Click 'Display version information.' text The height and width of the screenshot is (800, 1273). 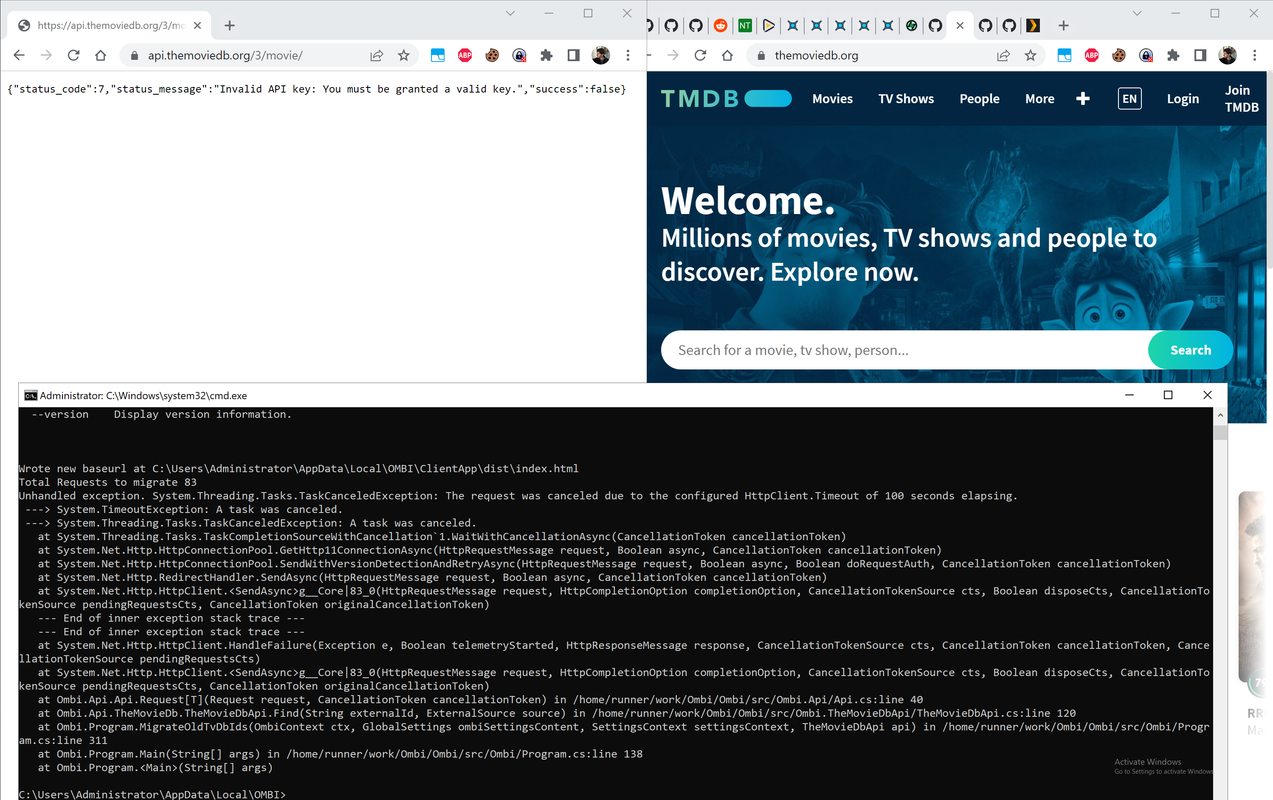[203, 414]
